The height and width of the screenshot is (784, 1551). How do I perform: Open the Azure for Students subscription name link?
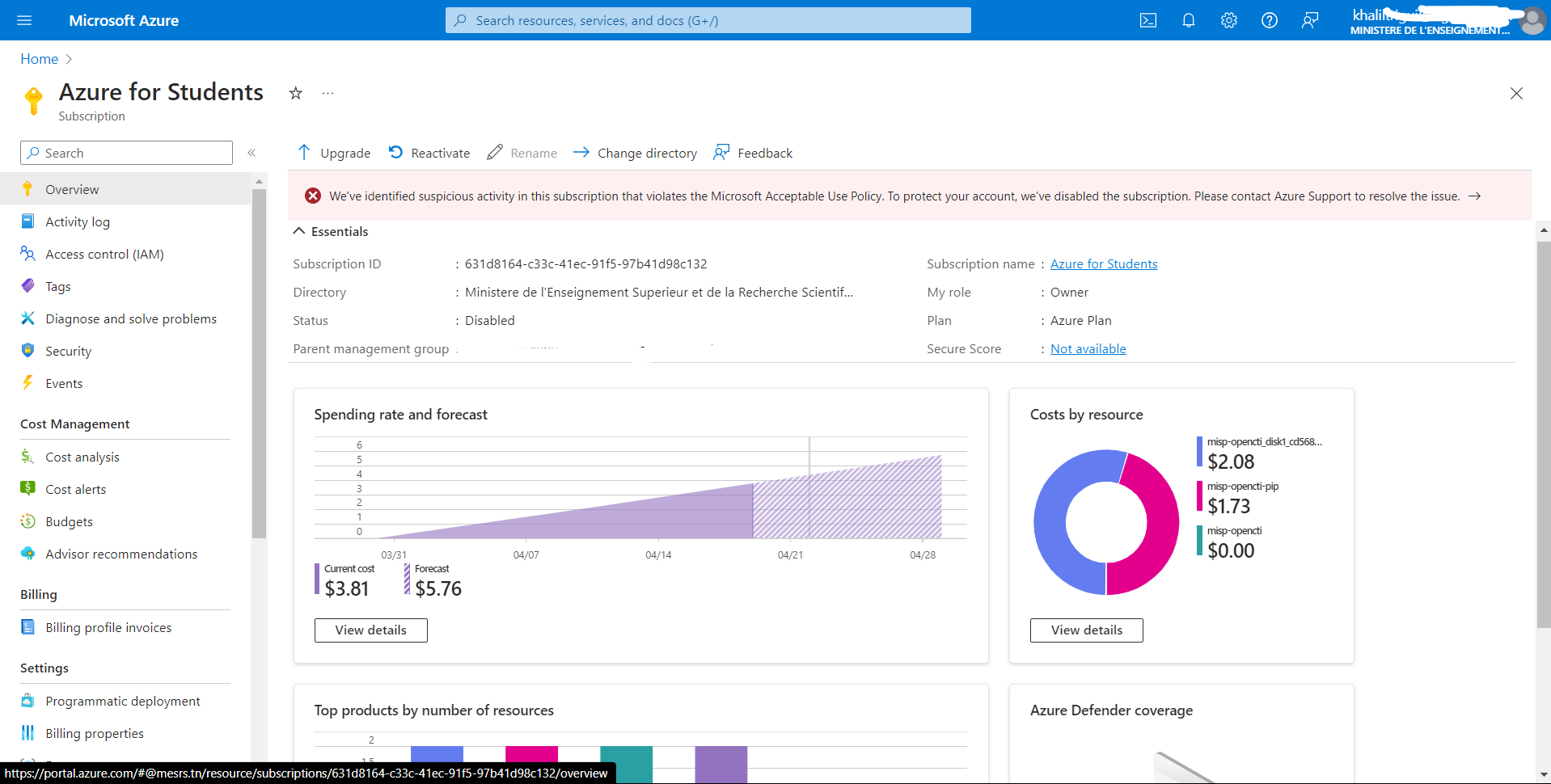(1104, 263)
